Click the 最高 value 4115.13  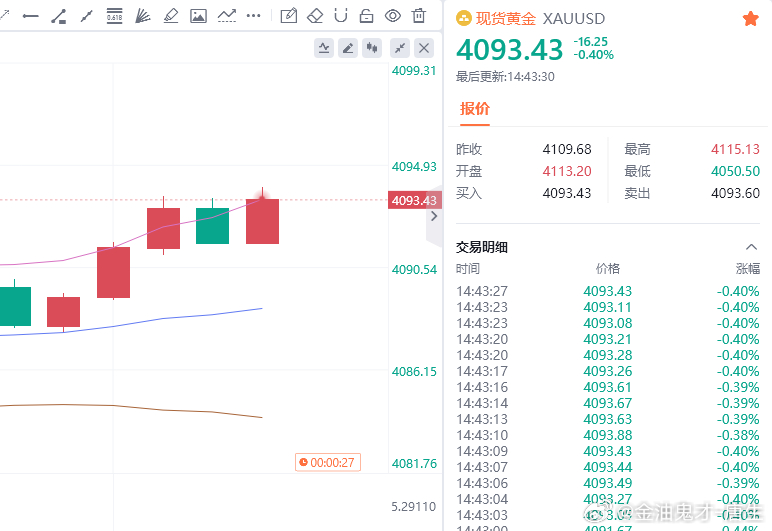735,149
